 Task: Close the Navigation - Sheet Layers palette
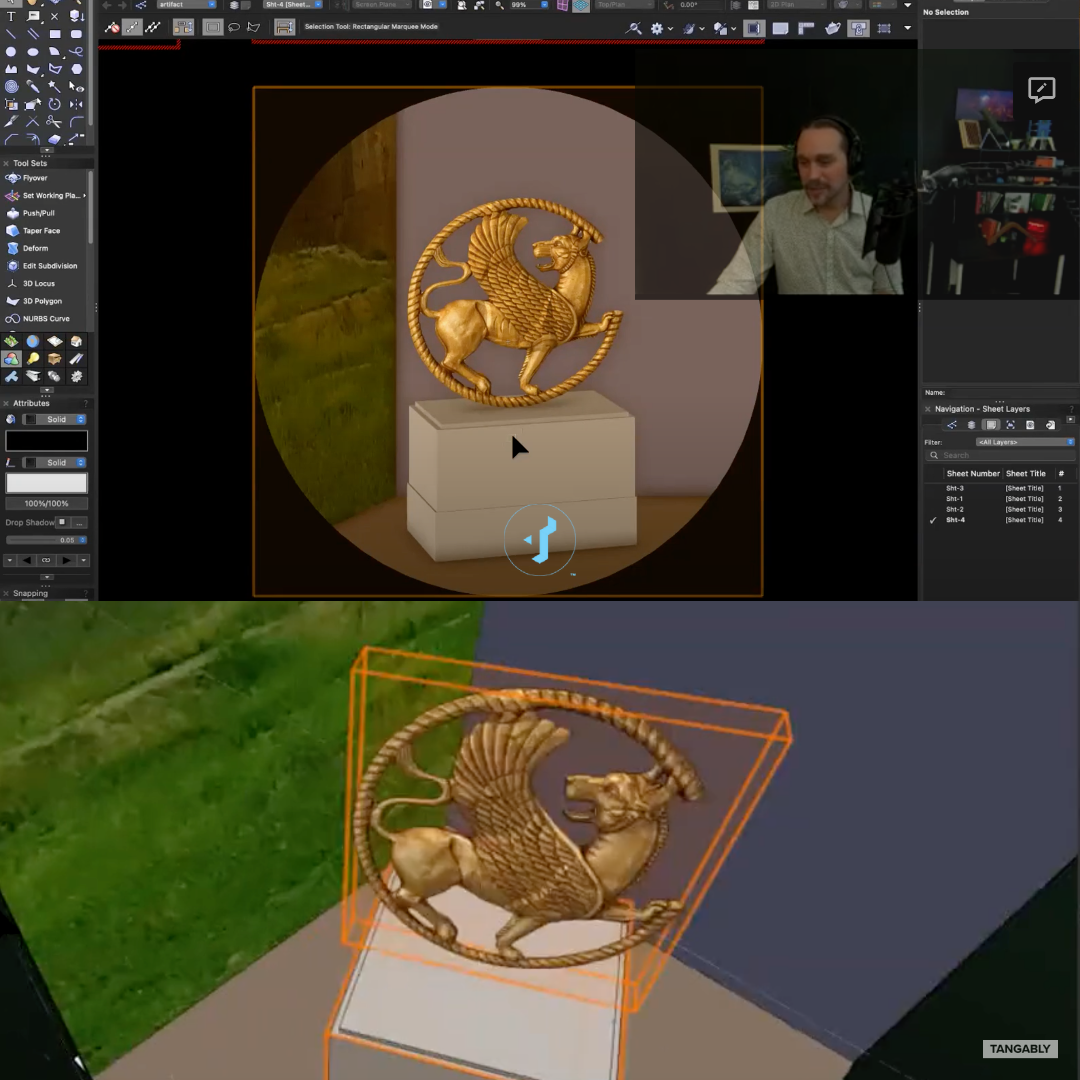point(928,409)
